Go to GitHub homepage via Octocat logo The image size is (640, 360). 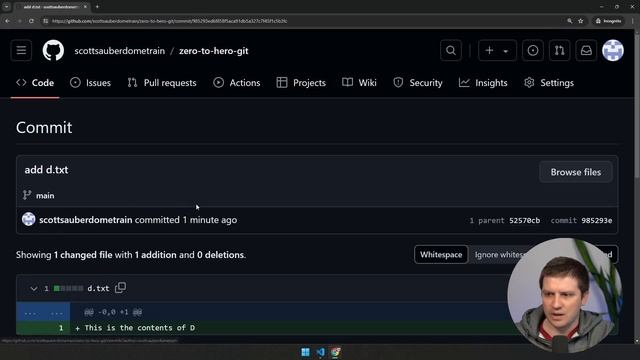53,51
